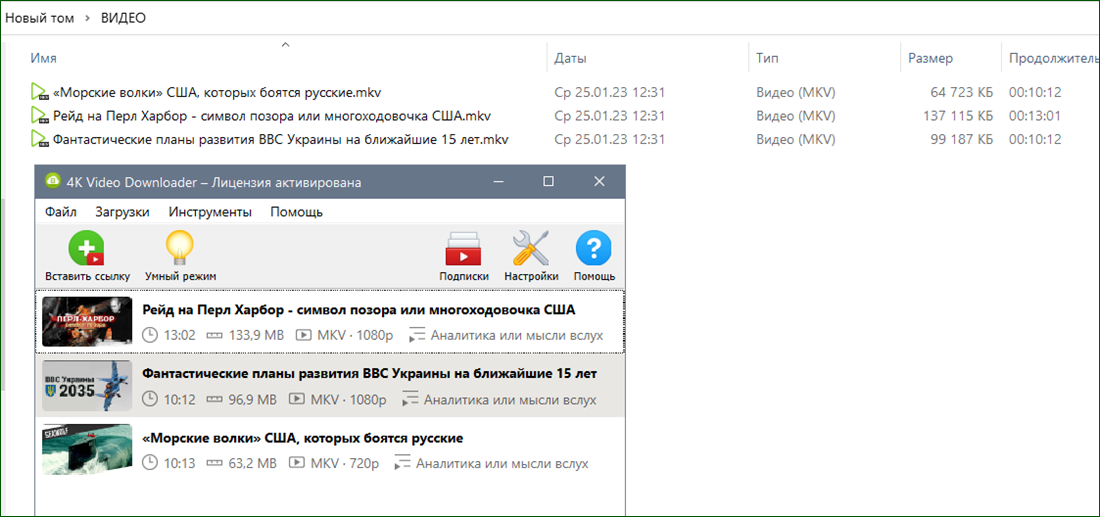
Task: Select the Морские волки submarine thumbnail
Action: pyautogui.click(x=87, y=449)
